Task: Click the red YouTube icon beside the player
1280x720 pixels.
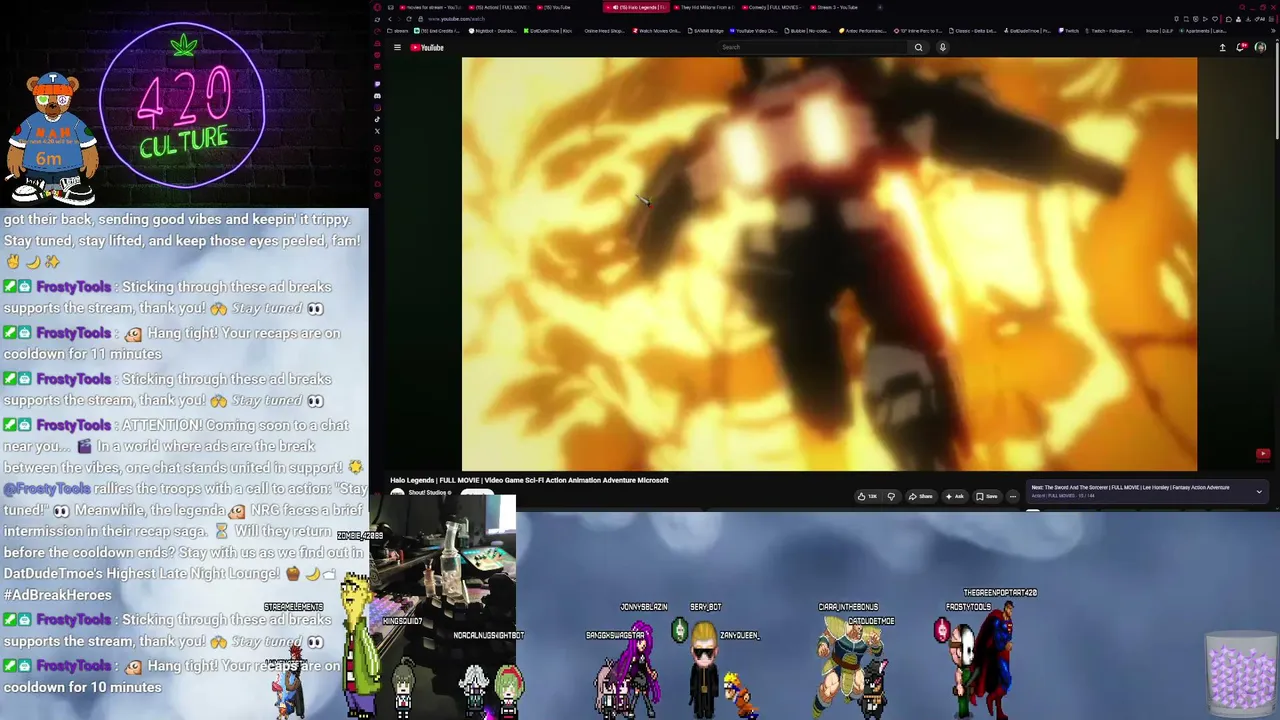Action: pos(1263,454)
